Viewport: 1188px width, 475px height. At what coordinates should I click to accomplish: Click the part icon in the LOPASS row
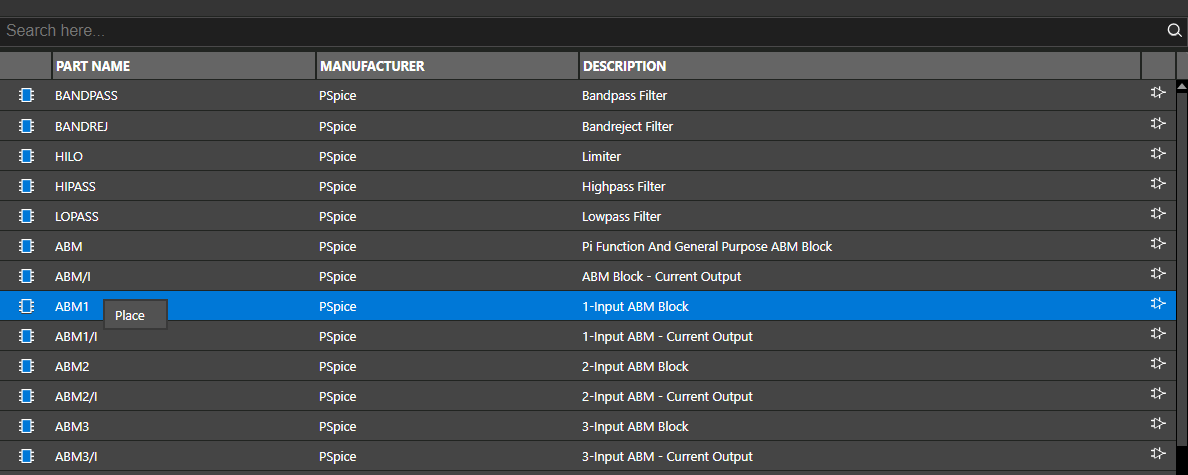pos(27,216)
